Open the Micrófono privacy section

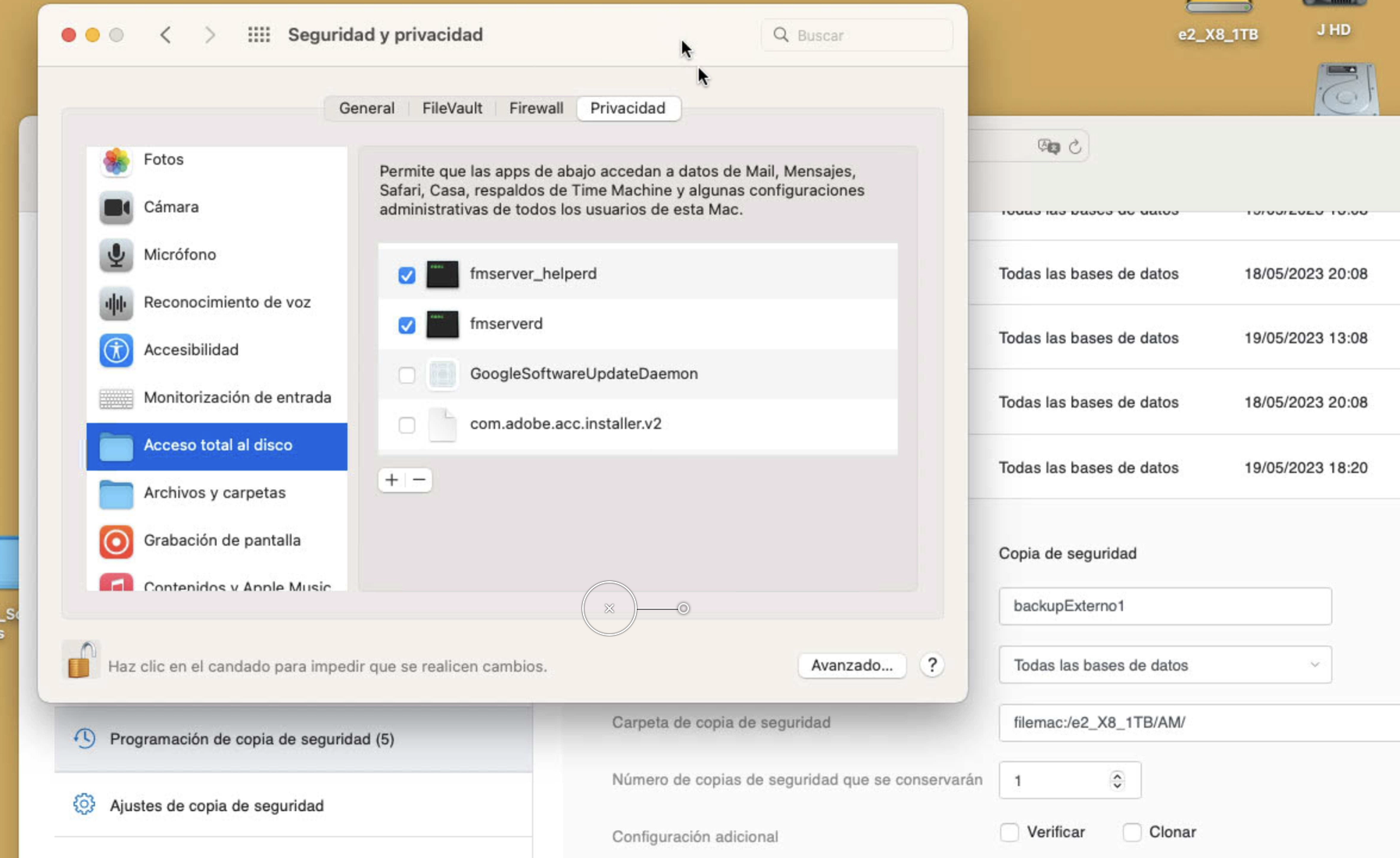tap(115, 254)
